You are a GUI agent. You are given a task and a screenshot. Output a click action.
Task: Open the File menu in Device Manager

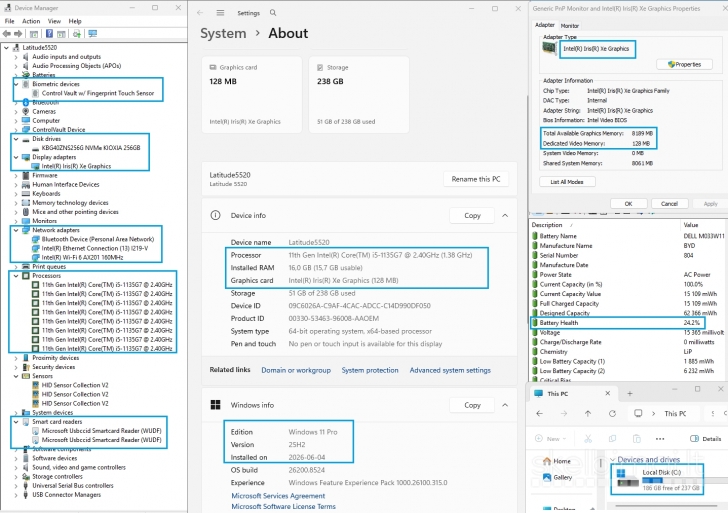click(9, 21)
